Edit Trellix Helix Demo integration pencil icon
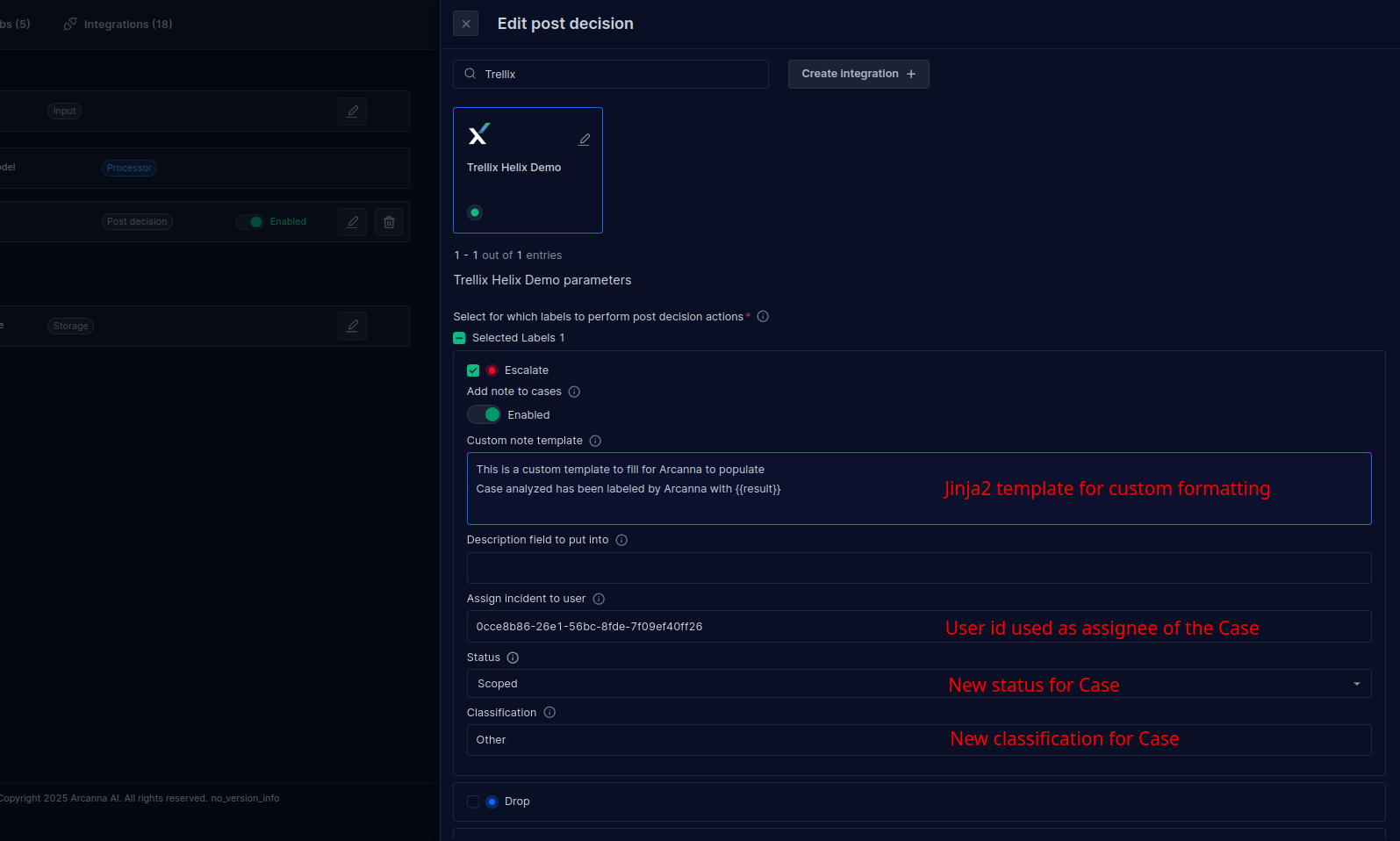The image size is (1400, 841). click(x=585, y=140)
